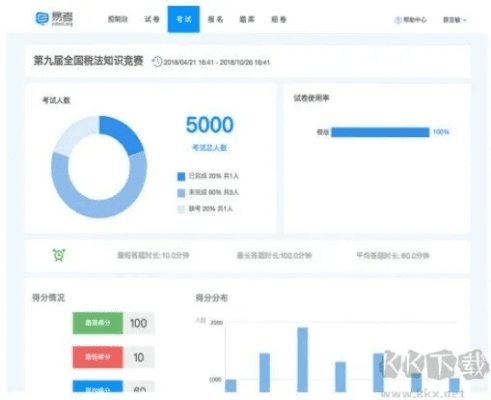Click the 考试人数 heading

[56, 100]
